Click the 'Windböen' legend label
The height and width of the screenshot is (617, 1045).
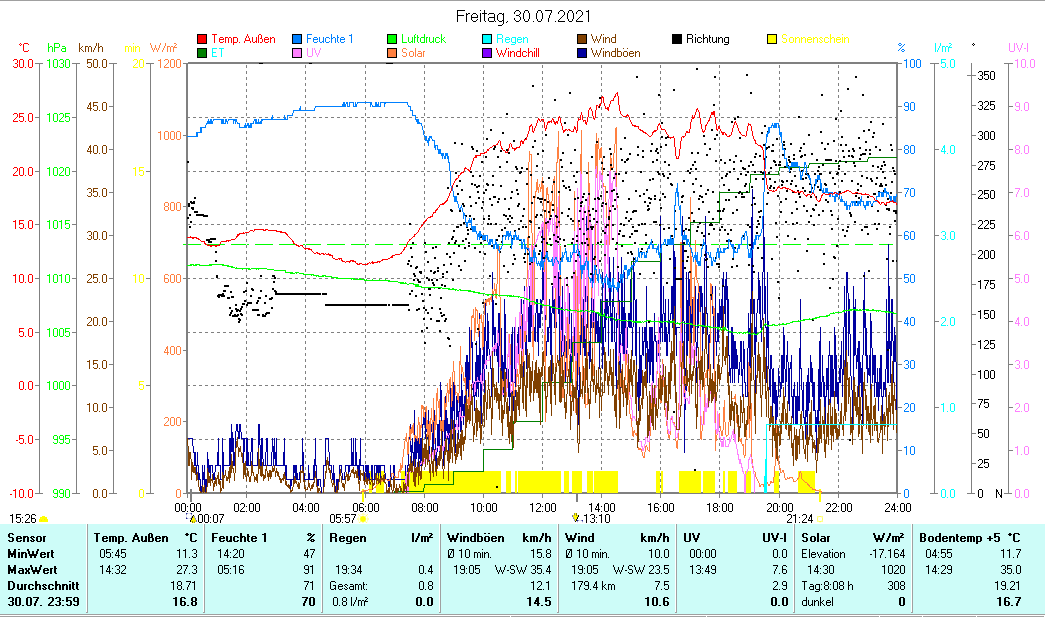(x=615, y=53)
